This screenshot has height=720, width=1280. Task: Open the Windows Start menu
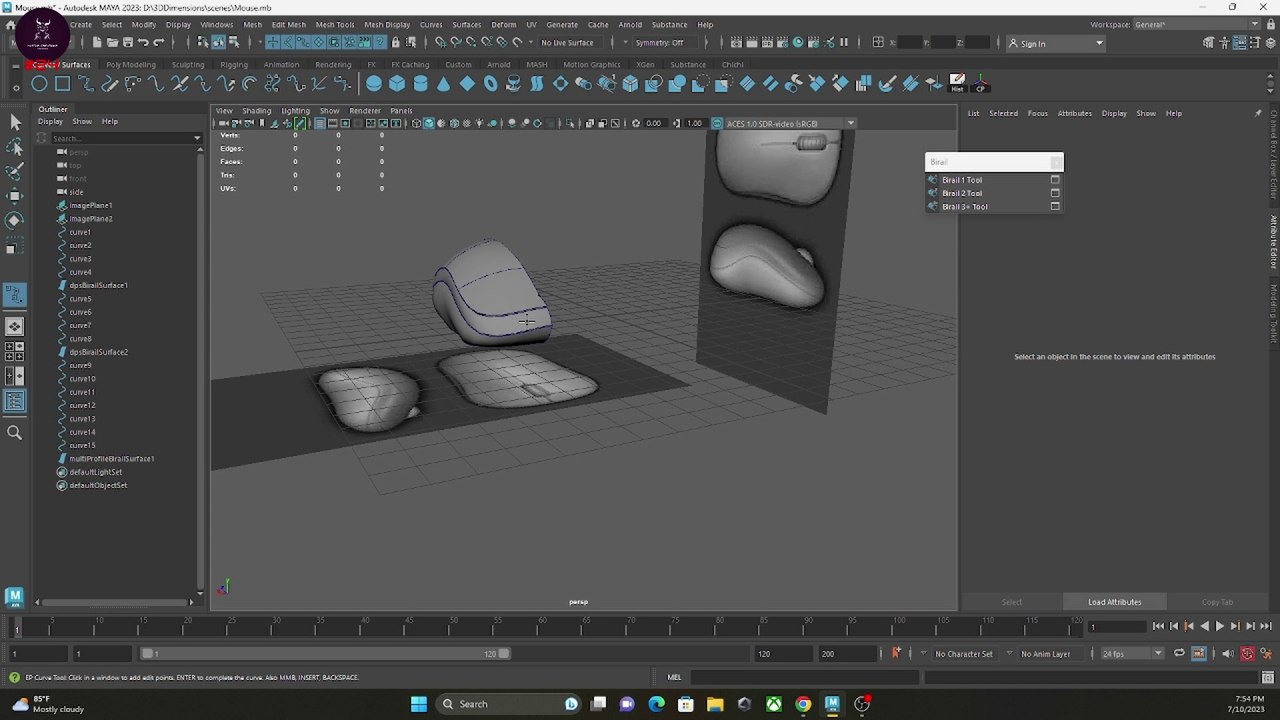(419, 704)
